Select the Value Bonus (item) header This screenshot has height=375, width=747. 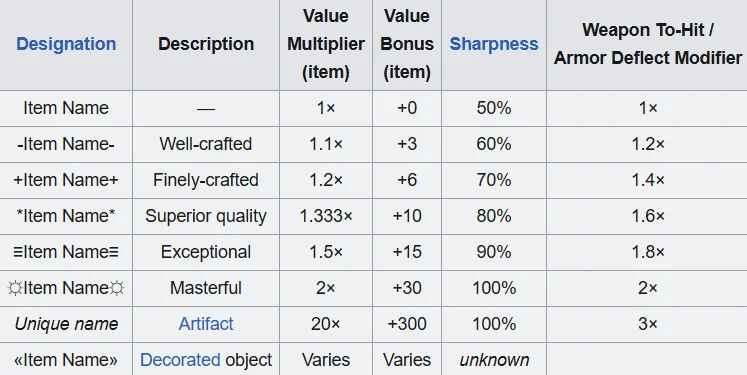(x=407, y=44)
